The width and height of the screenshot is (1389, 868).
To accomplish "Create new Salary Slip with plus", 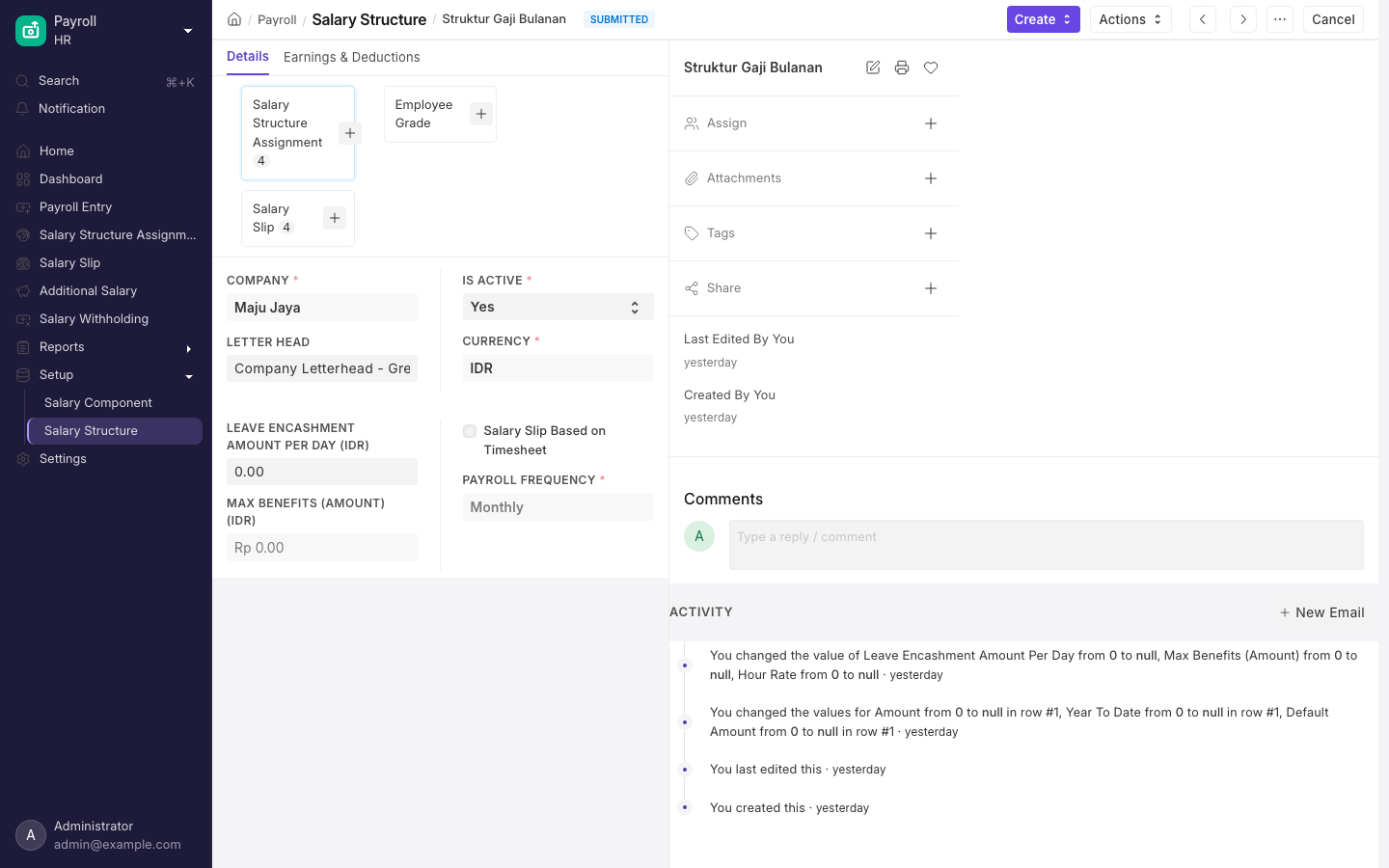I will [335, 218].
